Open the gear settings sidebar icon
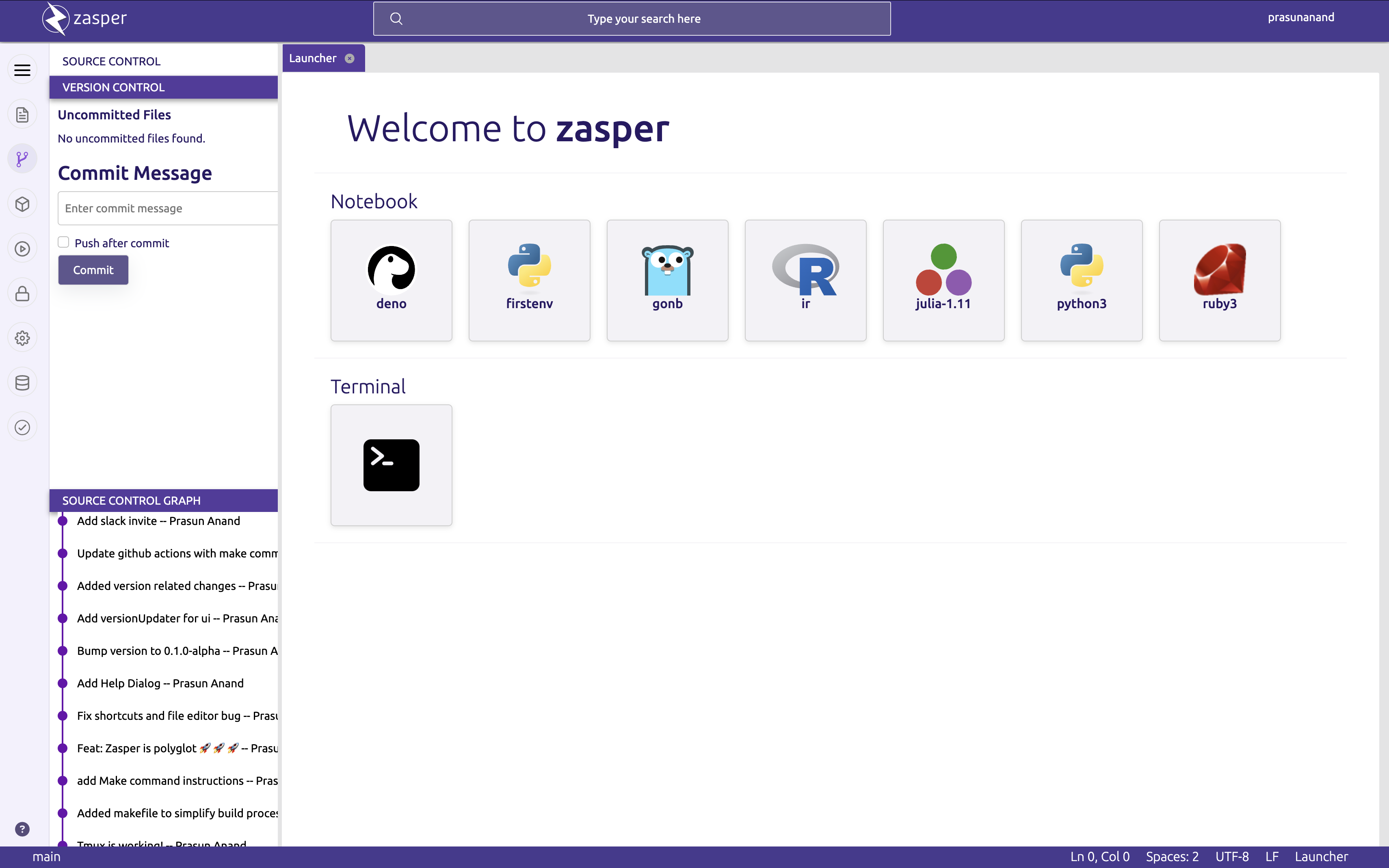This screenshot has width=1389, height=868. tap(22, 338)
